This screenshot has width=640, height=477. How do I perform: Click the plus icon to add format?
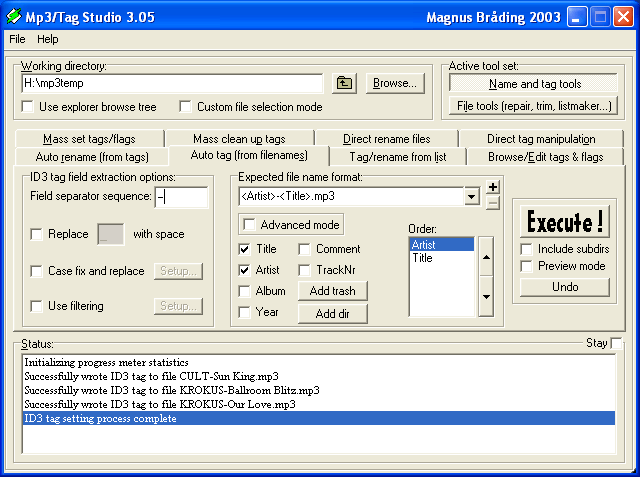493,187
